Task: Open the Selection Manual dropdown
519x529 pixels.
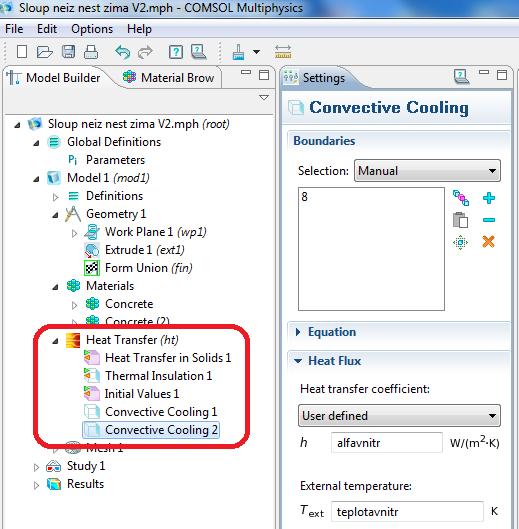Action: (427, 171)
